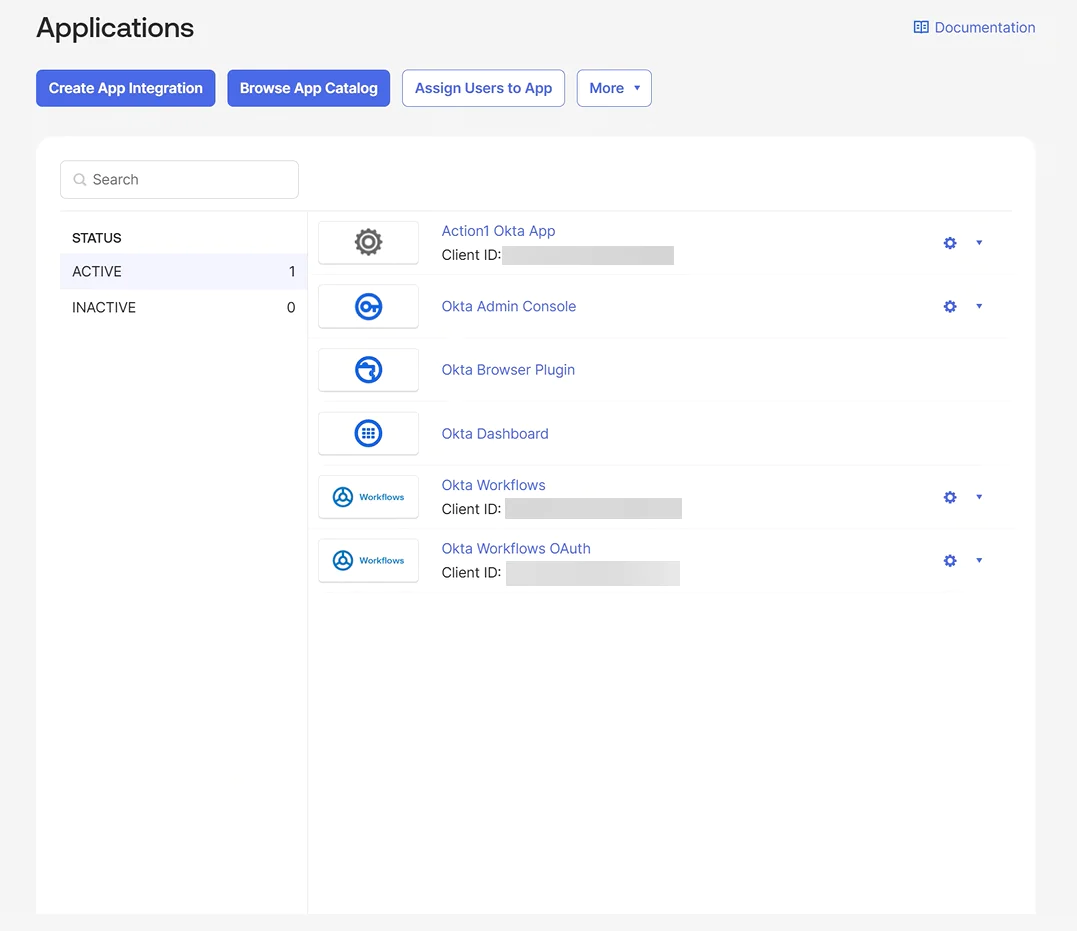Click the magnifier icon in the search box
Screen dimensions: 1077x931
coord(78,179)
